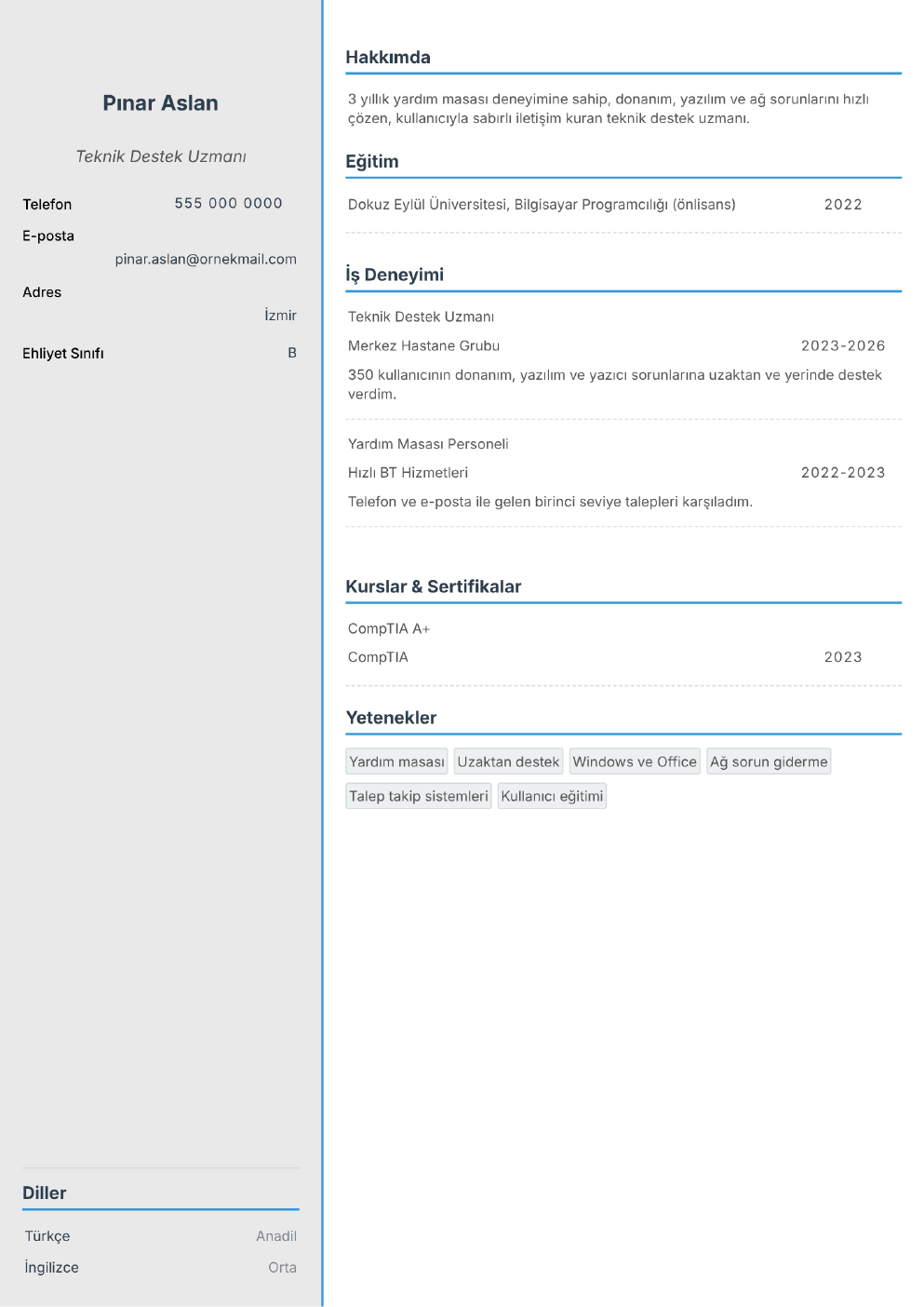Click the sentence 'Telefon ve e-posta ile gelen birinci seviye'

tap(550, 502)
